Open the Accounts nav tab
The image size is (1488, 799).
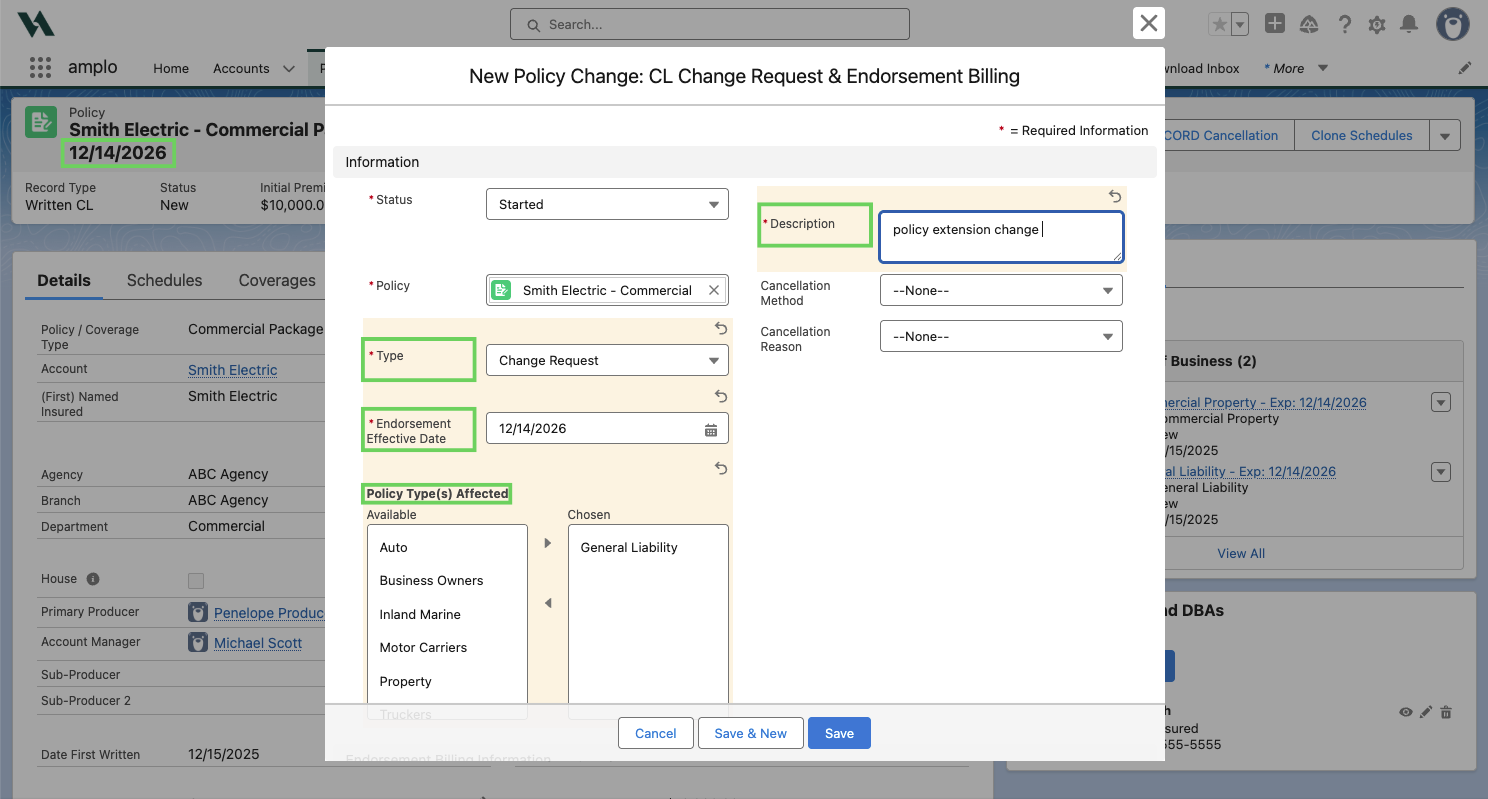(x=241, y=68)
